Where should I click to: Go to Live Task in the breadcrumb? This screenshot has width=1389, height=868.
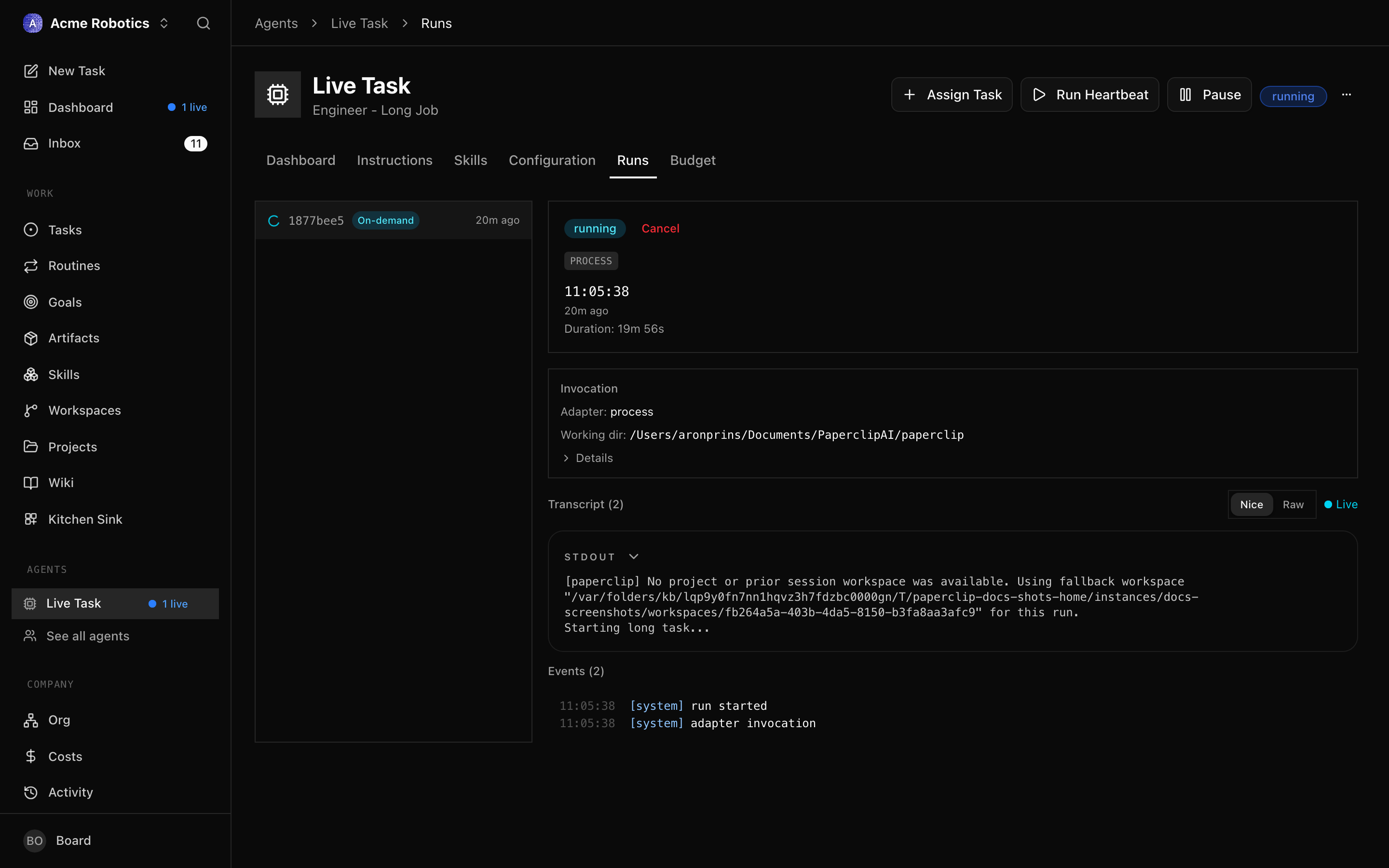tap(359, 23)
